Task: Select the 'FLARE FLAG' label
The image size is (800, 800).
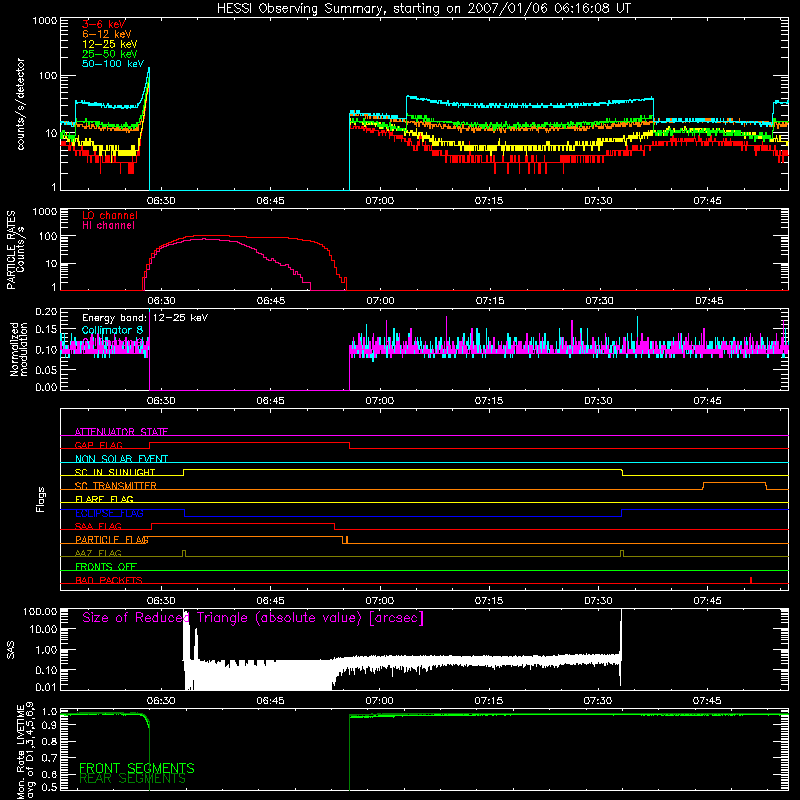Action: tap(104, 499)
